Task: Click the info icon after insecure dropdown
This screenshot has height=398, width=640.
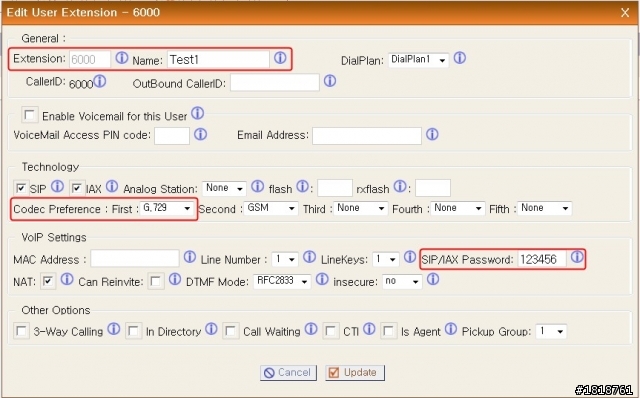Action: [x=433, y=279]
